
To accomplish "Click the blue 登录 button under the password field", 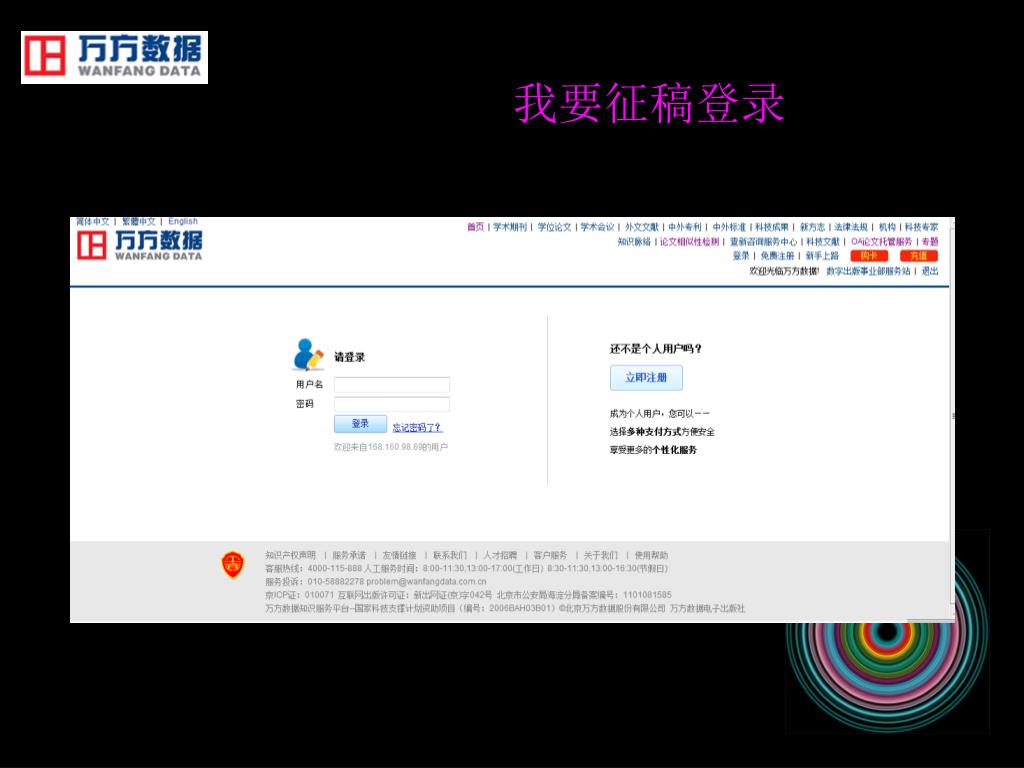I will (360, 424).
